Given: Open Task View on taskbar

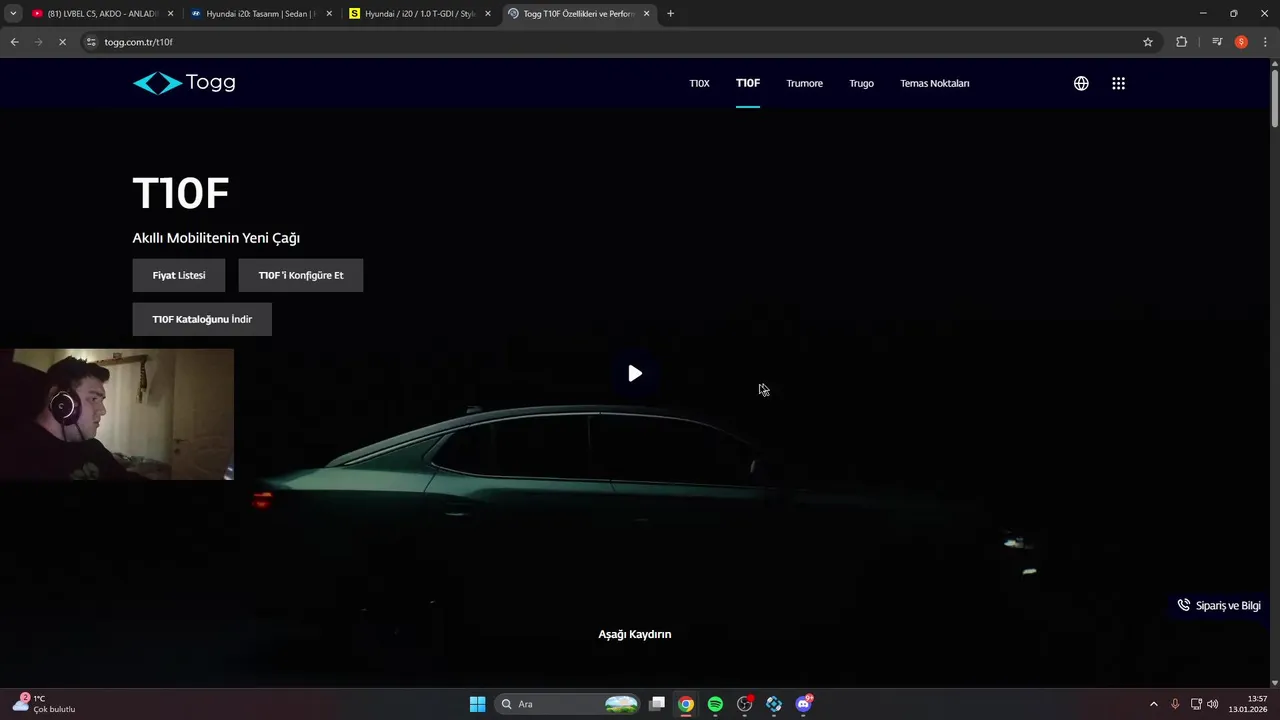Looking at the screenshot, I should [x=657, y=704].
